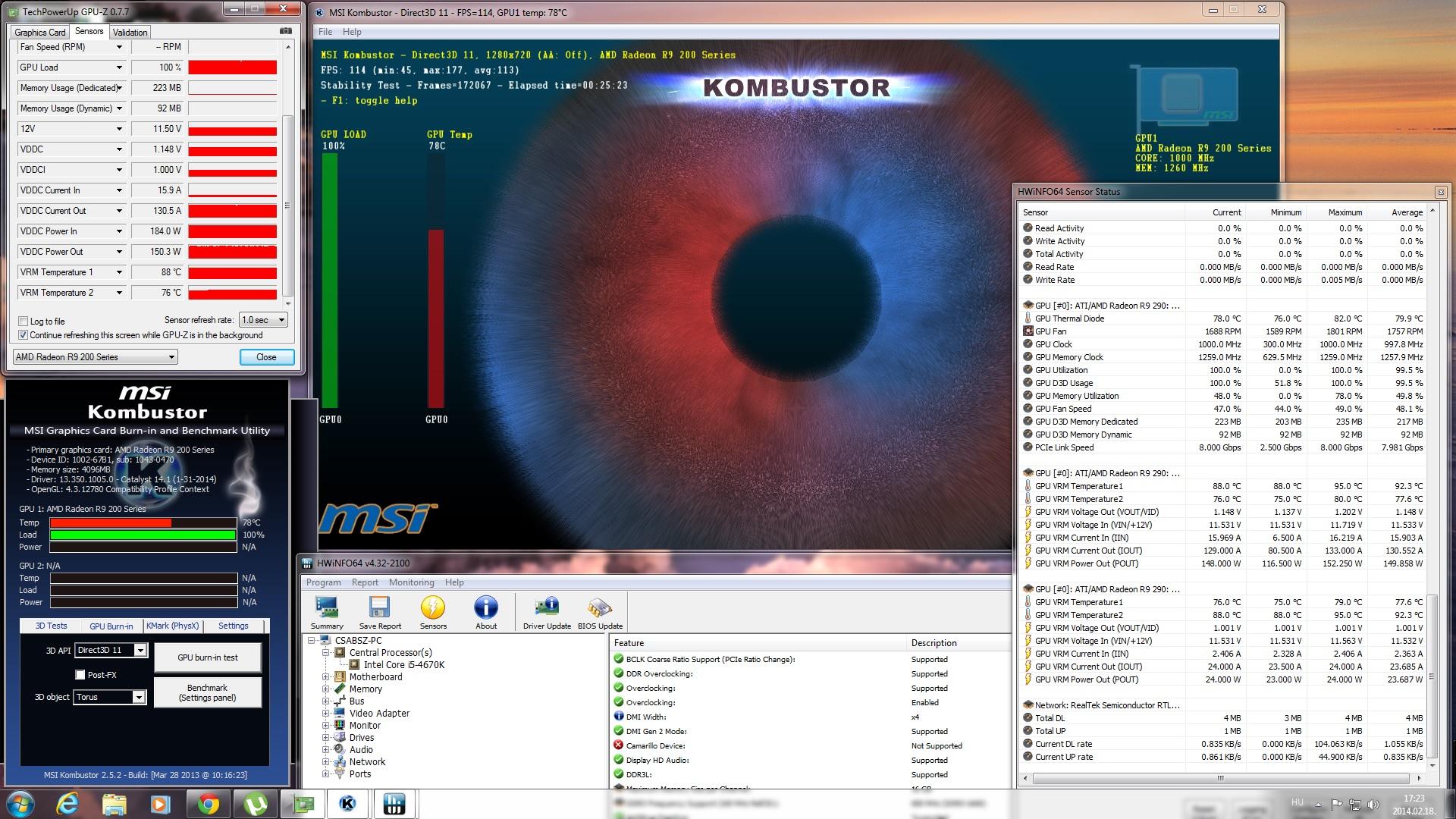This screenshot has height=819, width=1456.
Task: Open the HWiNFO64 Summary toolbar icon
Action: [x=327, y=612]
